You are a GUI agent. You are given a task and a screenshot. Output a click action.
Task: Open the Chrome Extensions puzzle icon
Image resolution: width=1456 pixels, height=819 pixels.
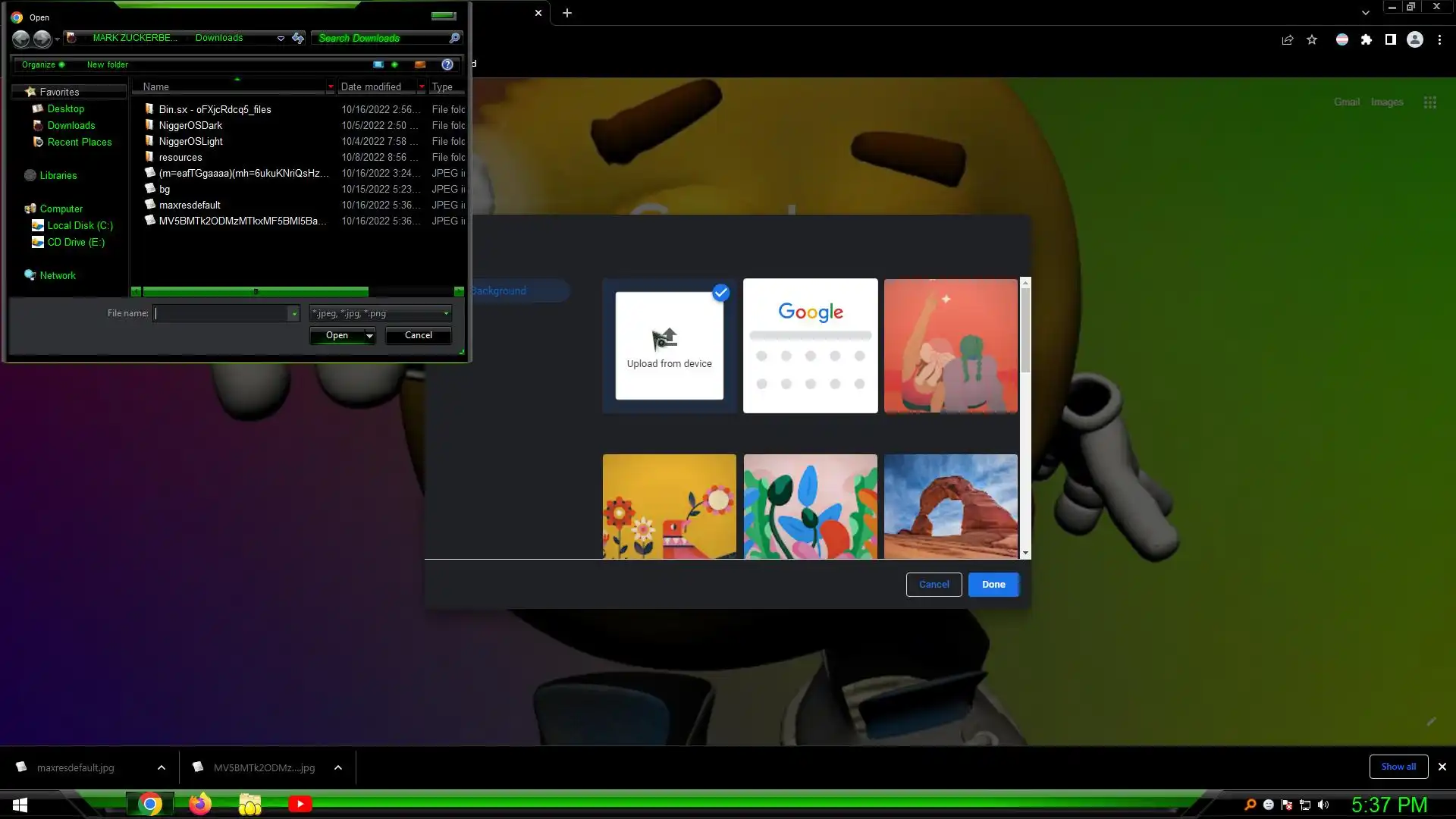pyautogui.click(x=1366, y=40)
